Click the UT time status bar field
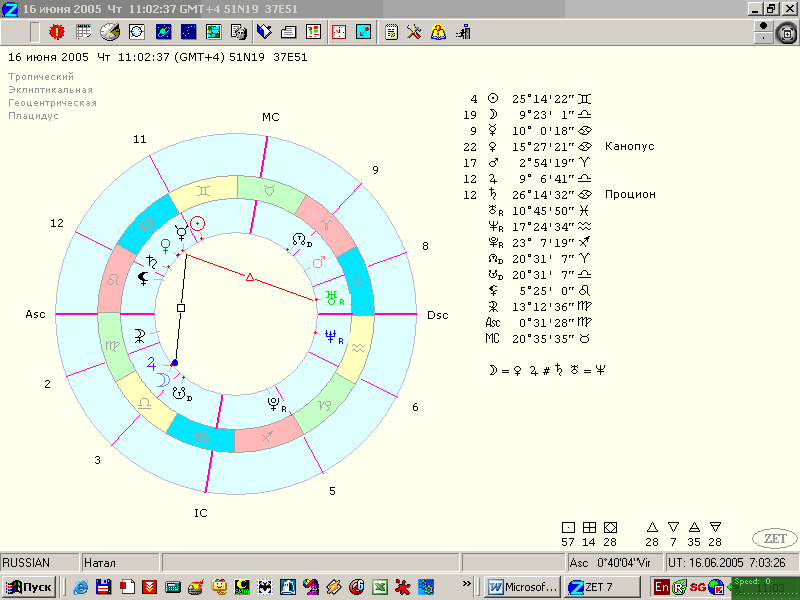Image resolution: width=800 pixels, height=600 pixels. click(x=731, y=563)
